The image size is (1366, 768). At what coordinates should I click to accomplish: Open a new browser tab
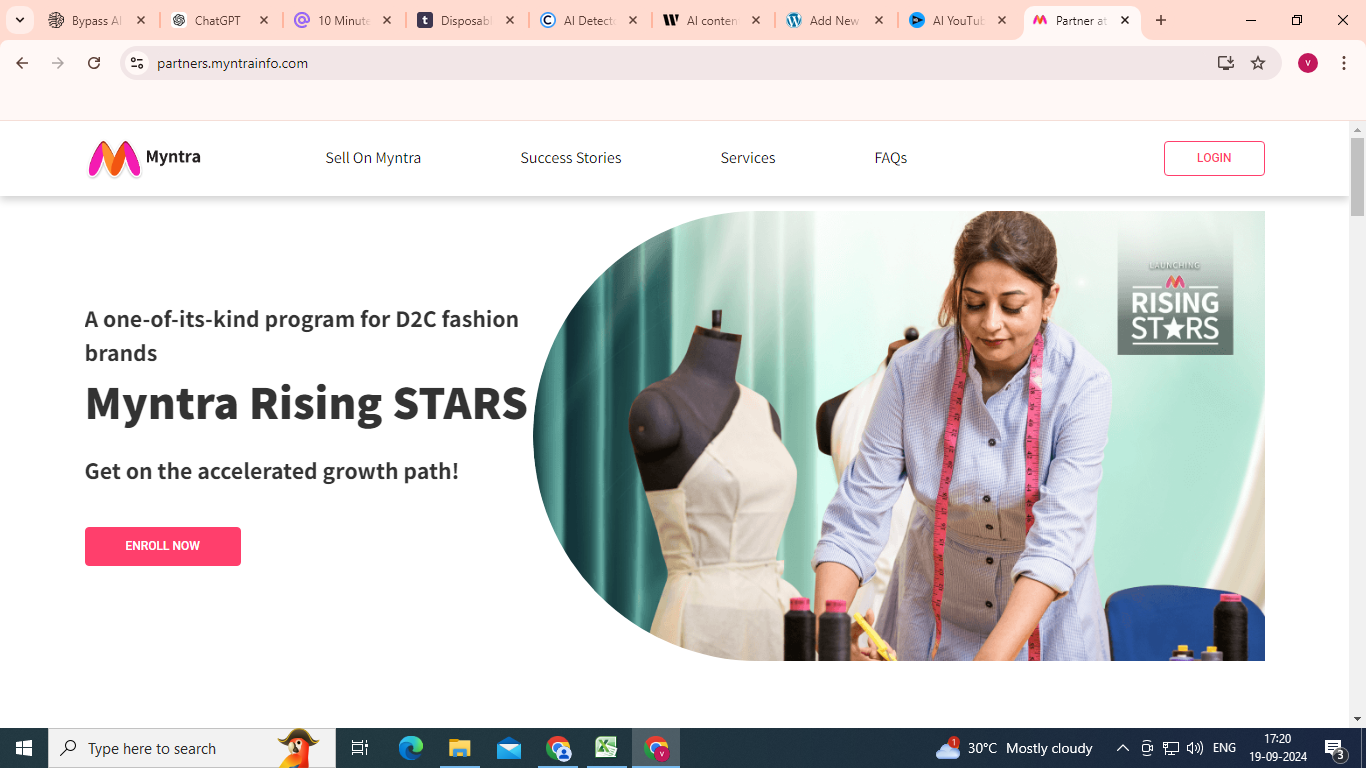pyautogui.click(x=1160, y=20)
